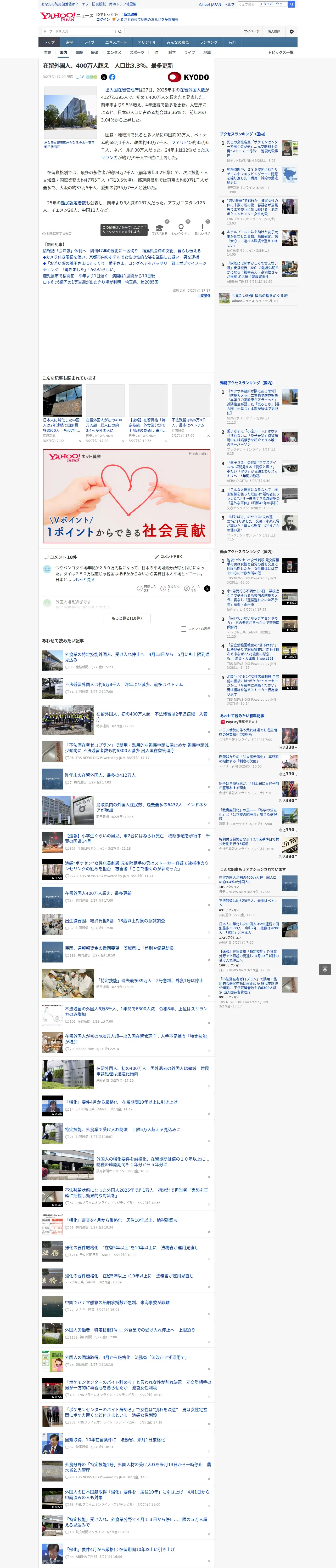
Task: React with わかりやすい lightbulb icon
Action: 181,228
